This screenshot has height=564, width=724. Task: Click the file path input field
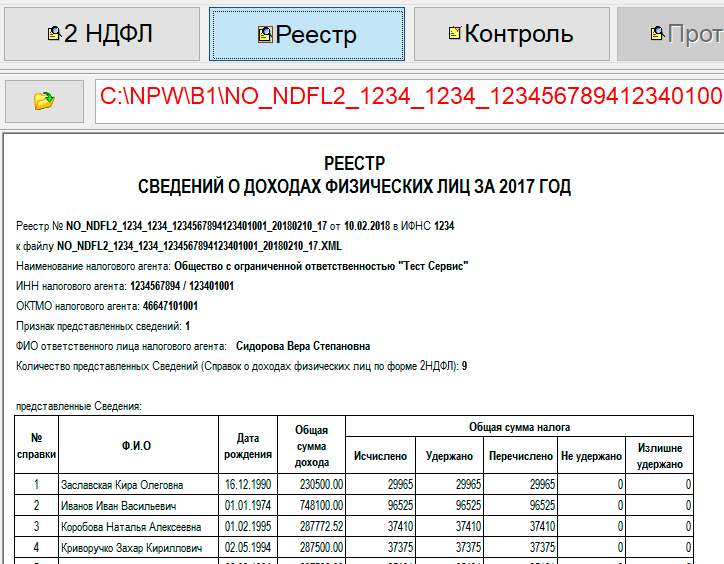coord(410,101)
